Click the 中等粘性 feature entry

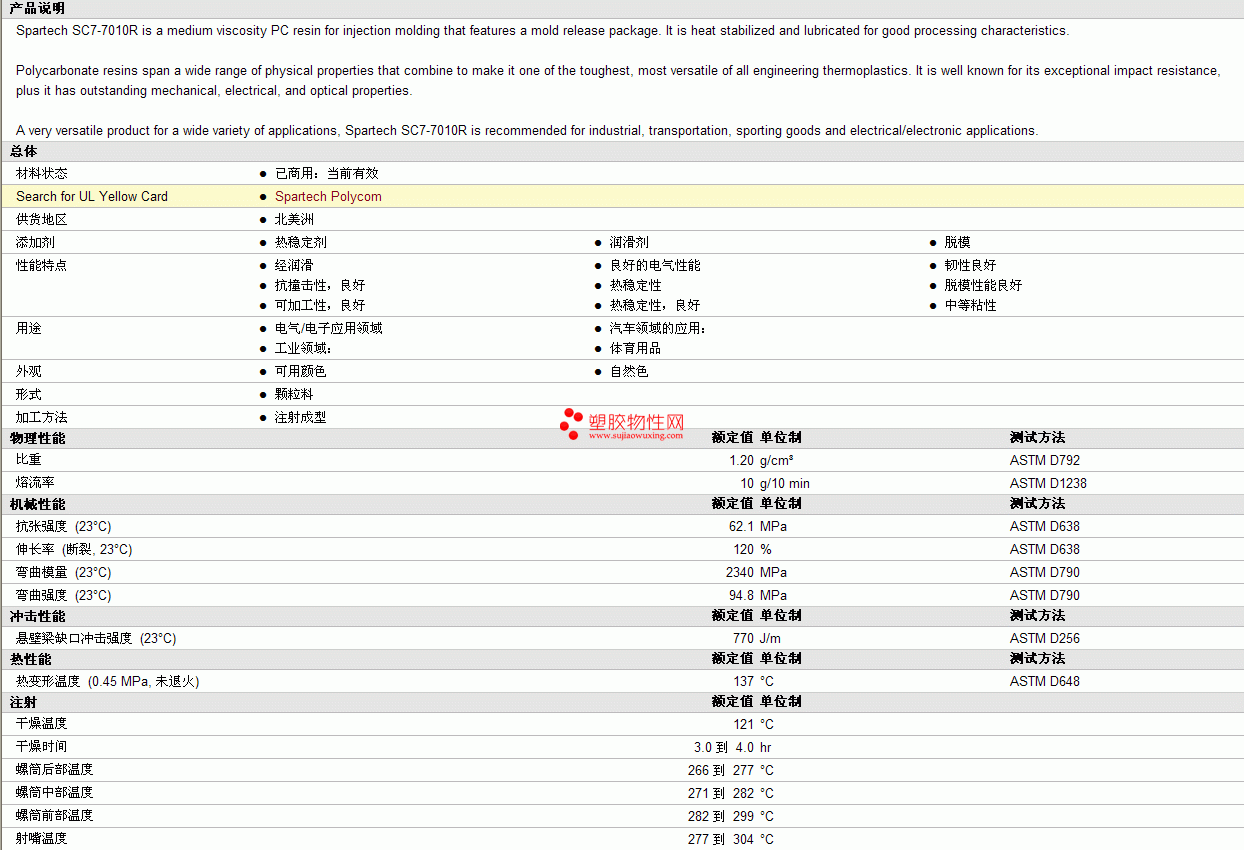pyautogui.click(x=971, y=306)
